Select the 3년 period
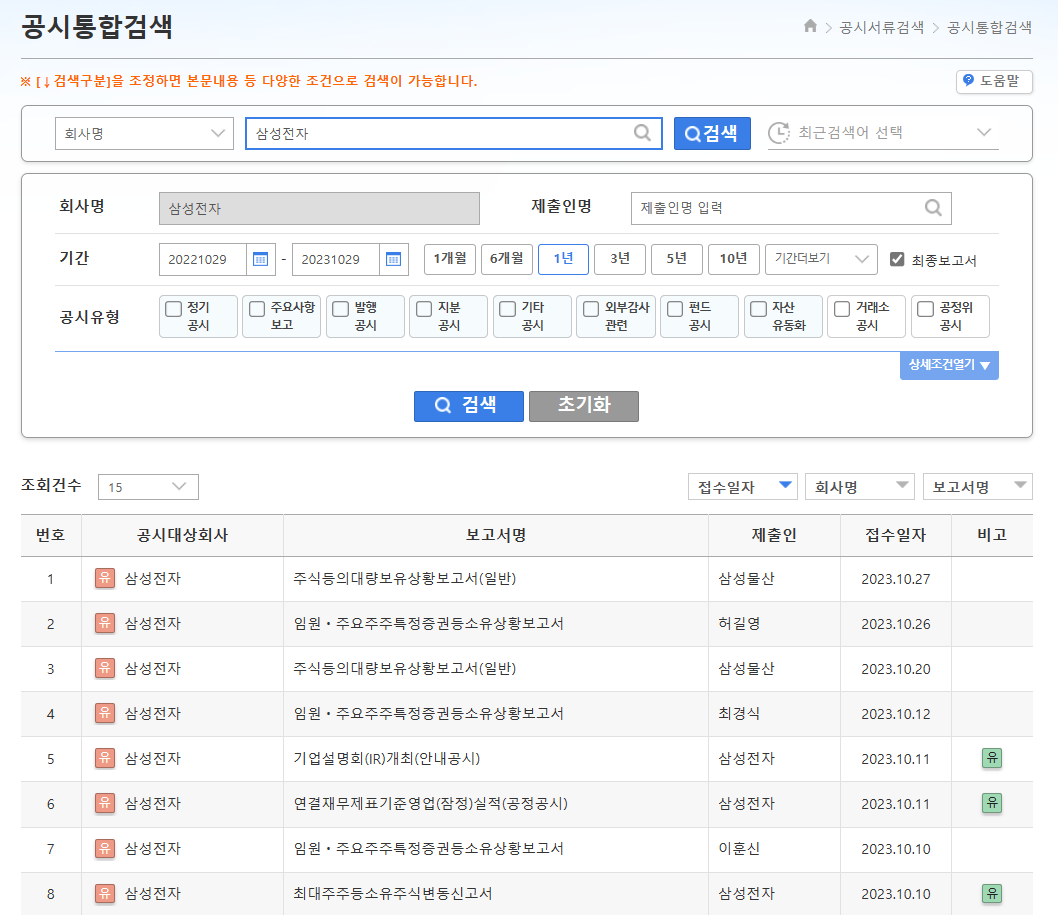Image resolution: width=1058 pixels, height=915 pixels. point(620,259)
